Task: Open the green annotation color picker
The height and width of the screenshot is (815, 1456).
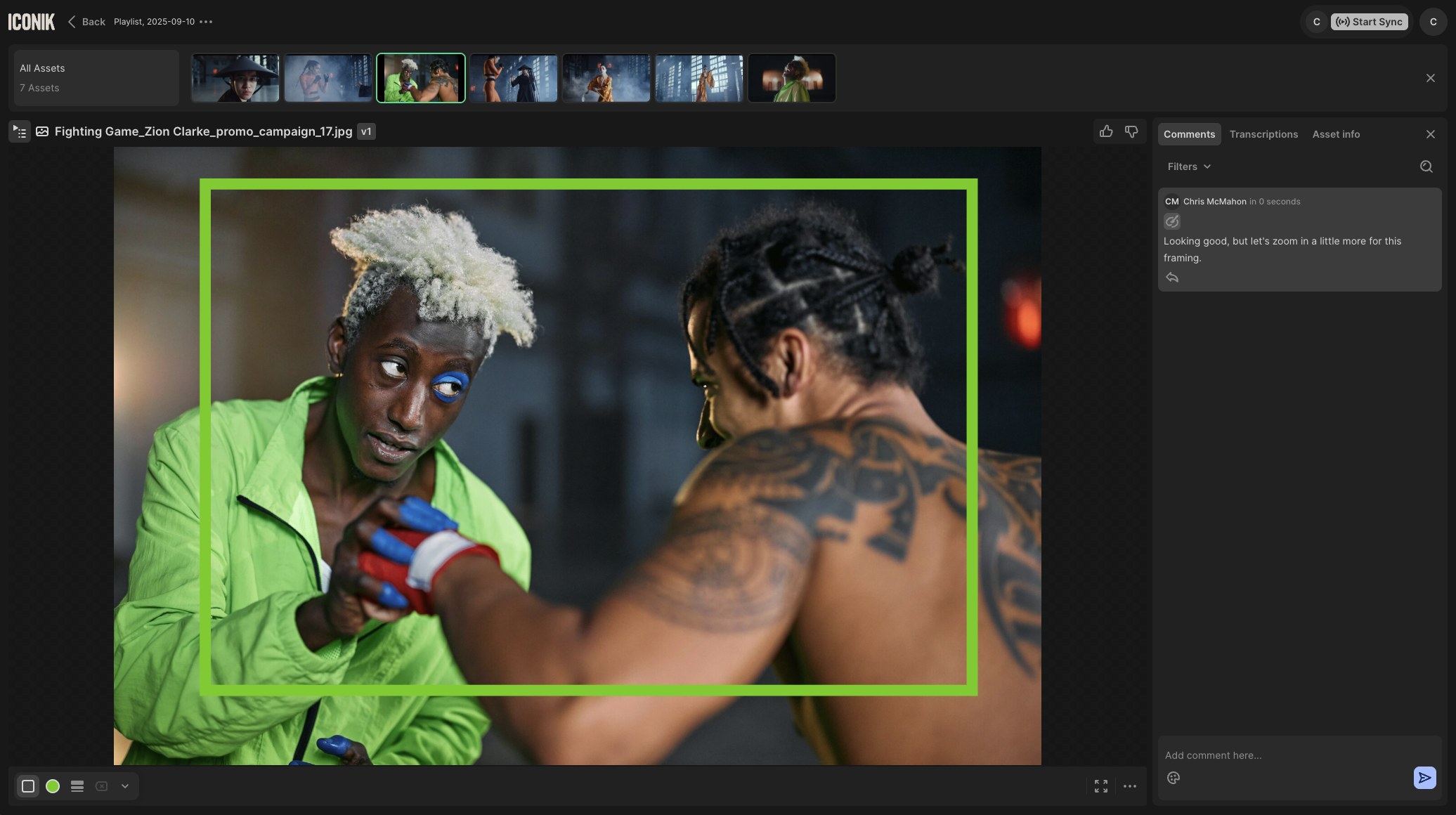Action: (x=53, y=786)
